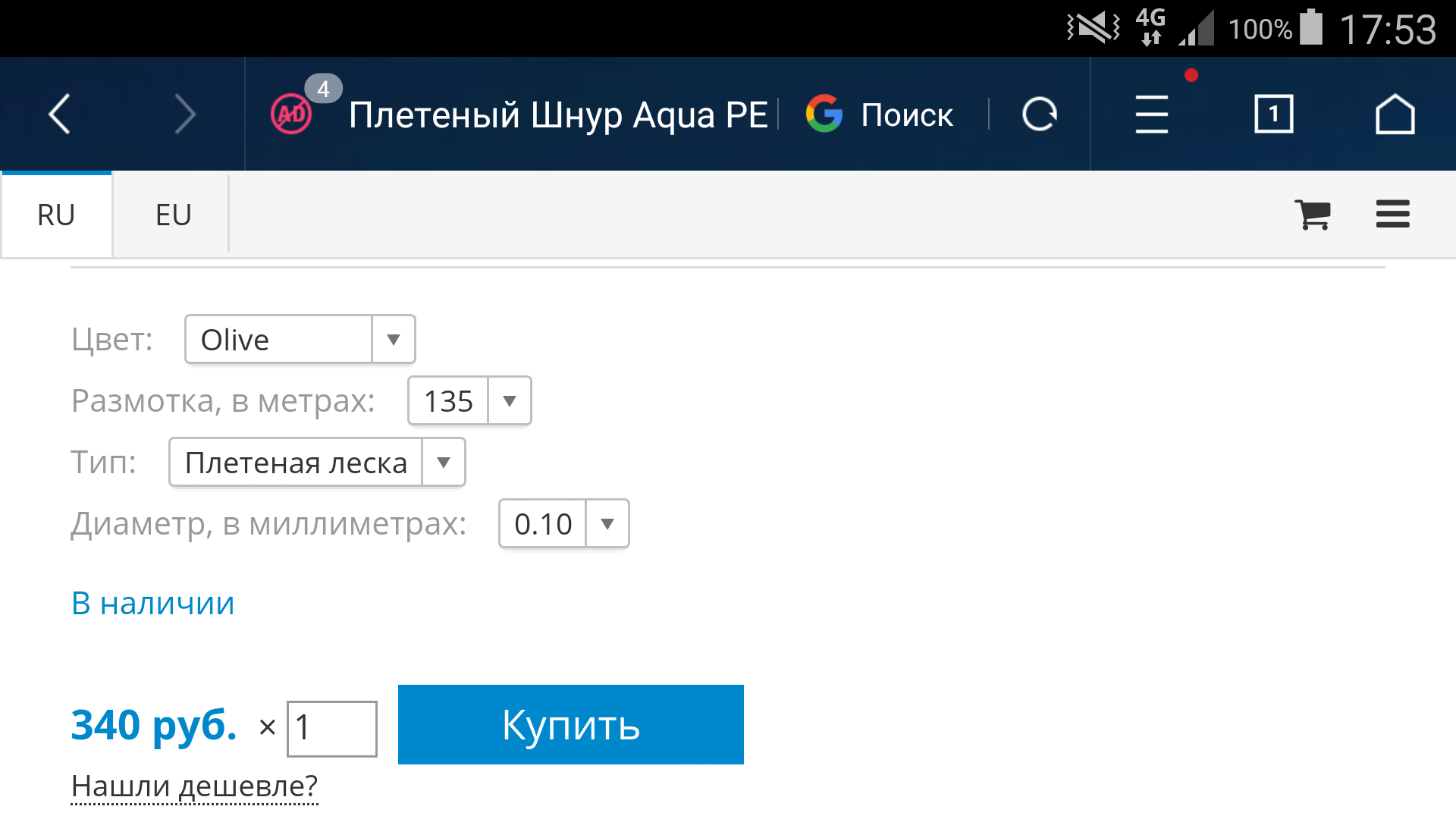This screenshot has height=819, width=1456.
Task: Open the ad blocker icon with badge
Action: pos(292,115)
